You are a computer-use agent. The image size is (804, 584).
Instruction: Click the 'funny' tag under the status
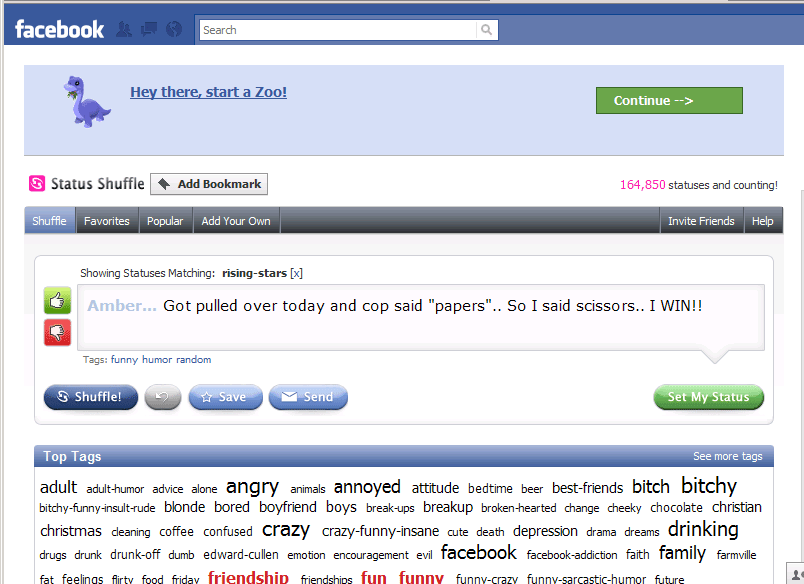124,359
